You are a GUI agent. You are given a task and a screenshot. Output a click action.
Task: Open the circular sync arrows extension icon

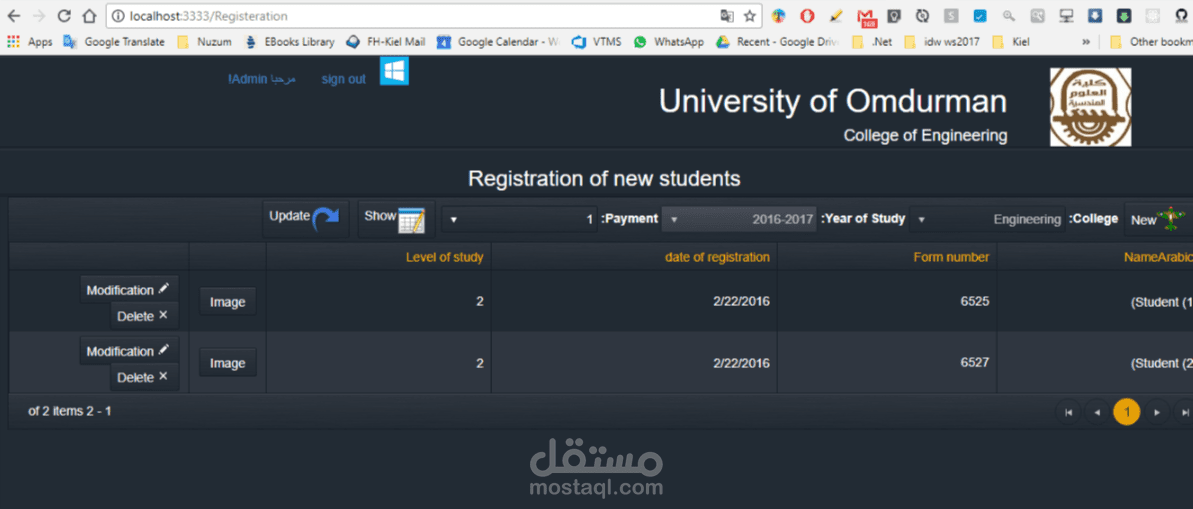coord(923,15)
